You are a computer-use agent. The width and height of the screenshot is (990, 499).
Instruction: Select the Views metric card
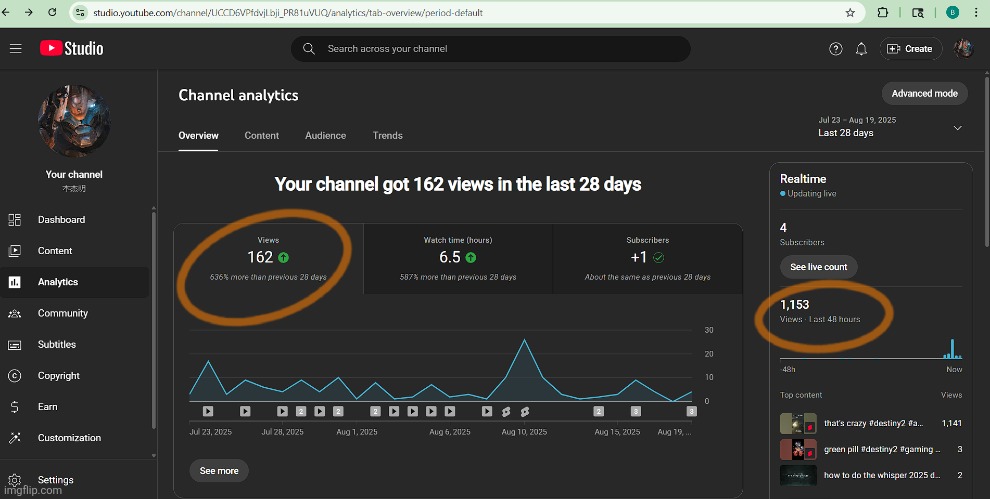tap(268, 258)
